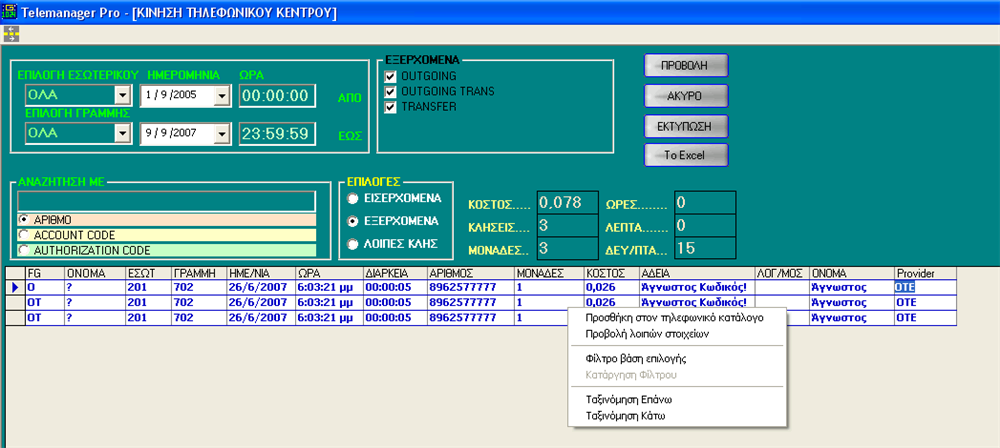Click the 8962577777 number in first row
1000x448 pixels.
[x=471, y=288]
